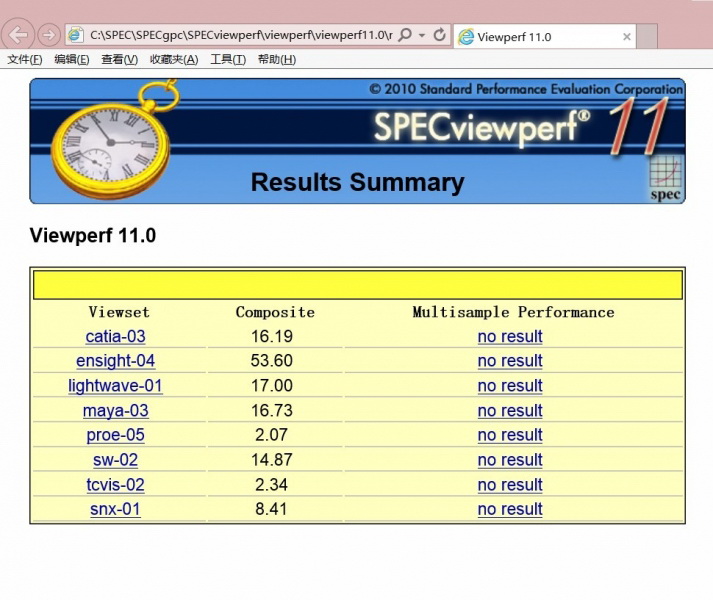Click the page icon in address bar
The image size is (713, 600).
pos(75,35)
